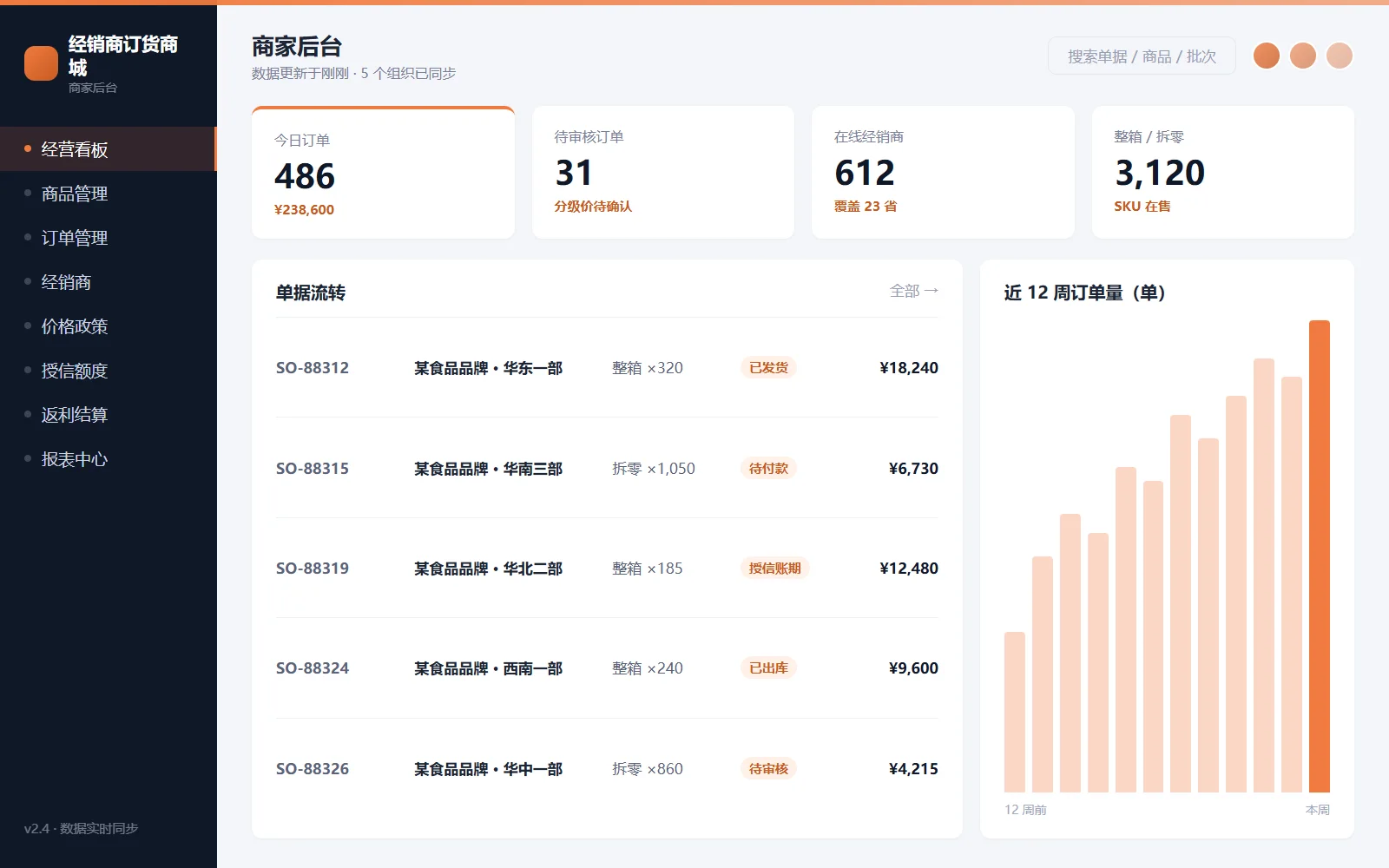Select 经销商 in the sidebar
This screenshot has width=1389, height=868.
[x=109, y=282]
